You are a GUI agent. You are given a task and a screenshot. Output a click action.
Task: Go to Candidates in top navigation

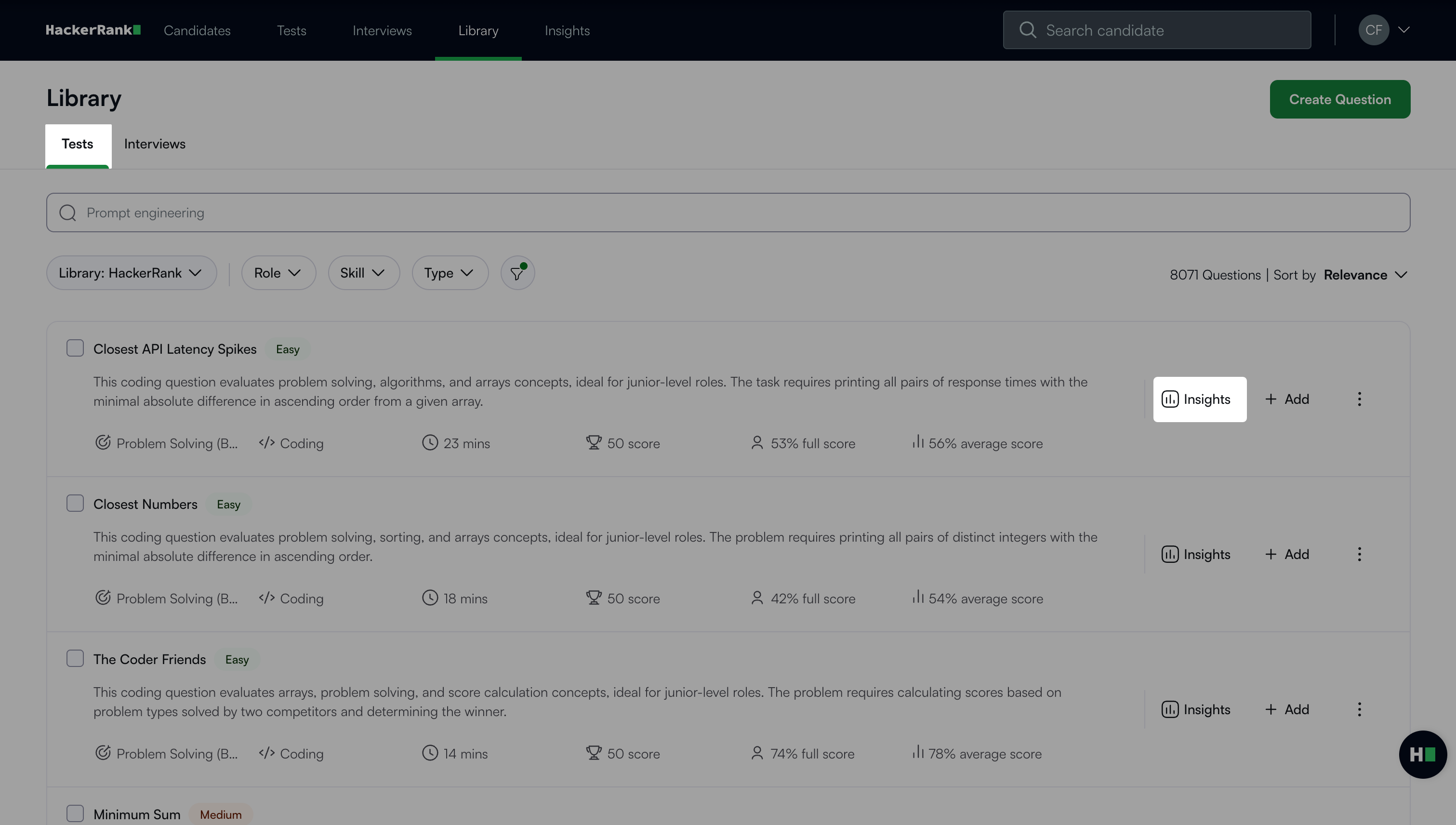197,30
